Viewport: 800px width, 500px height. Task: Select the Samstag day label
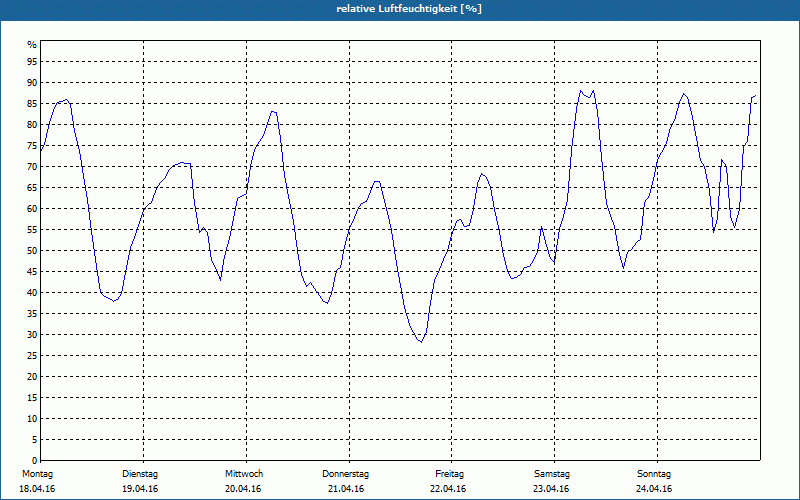[552, 474]
